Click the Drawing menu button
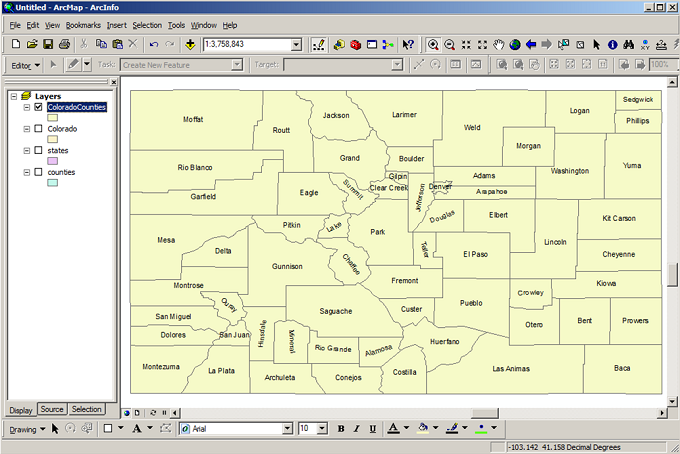 click(x=27, y=429)
